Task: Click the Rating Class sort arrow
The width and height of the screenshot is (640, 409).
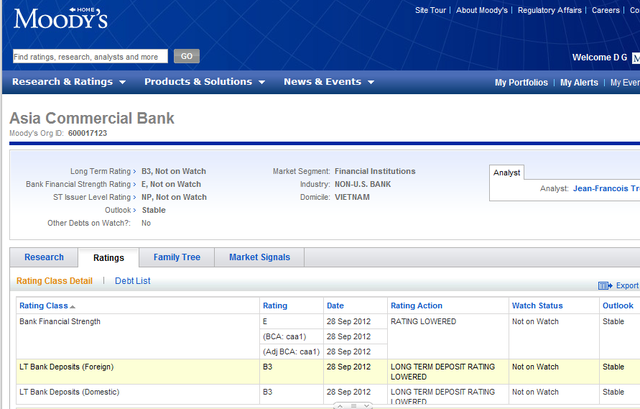Action: coord(72,306)
